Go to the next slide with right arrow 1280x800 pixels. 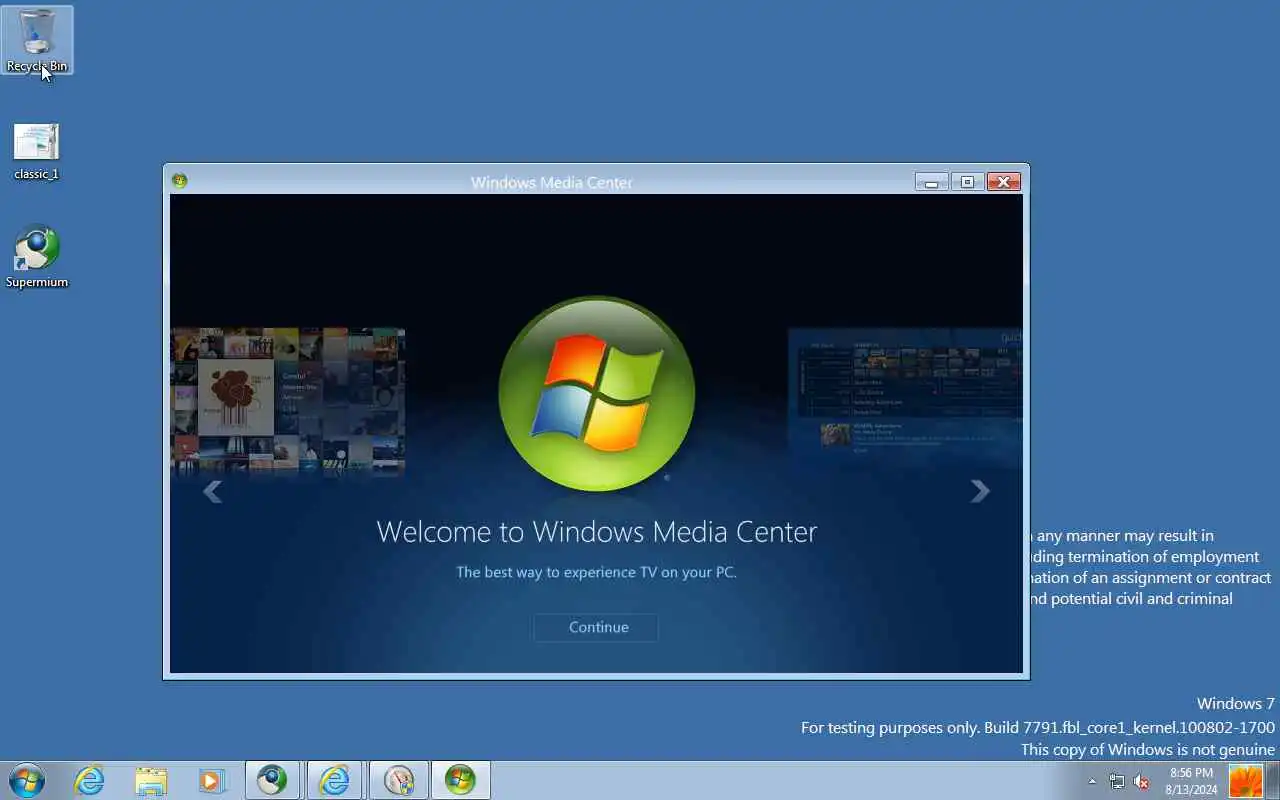(980, 490)
